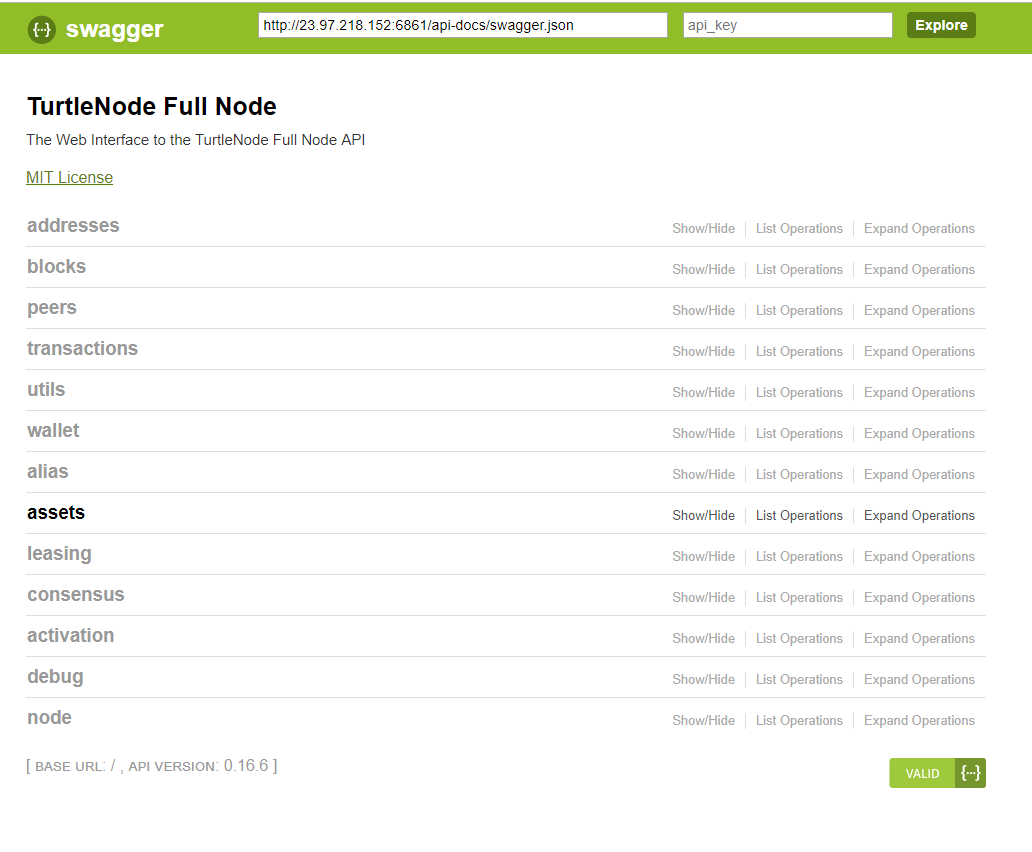Toggle Show/Hide for addresses
Image resolution: width=1032 pixels, height=852 pixels.
click(x=704, y=228)
